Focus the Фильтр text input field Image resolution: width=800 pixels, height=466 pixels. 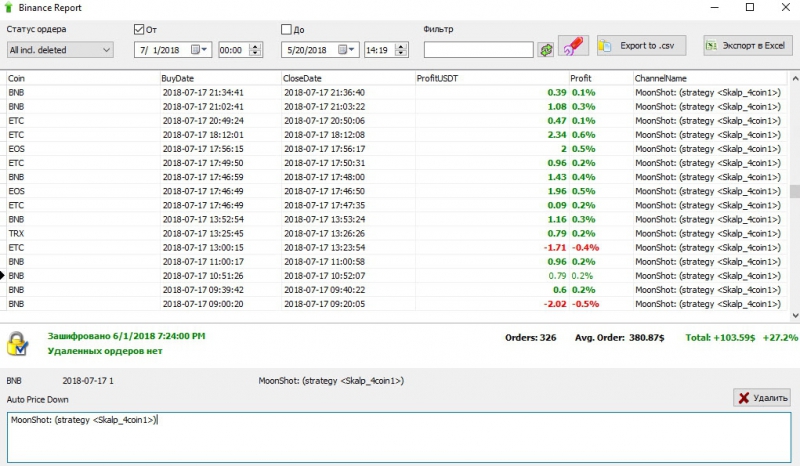479,50
